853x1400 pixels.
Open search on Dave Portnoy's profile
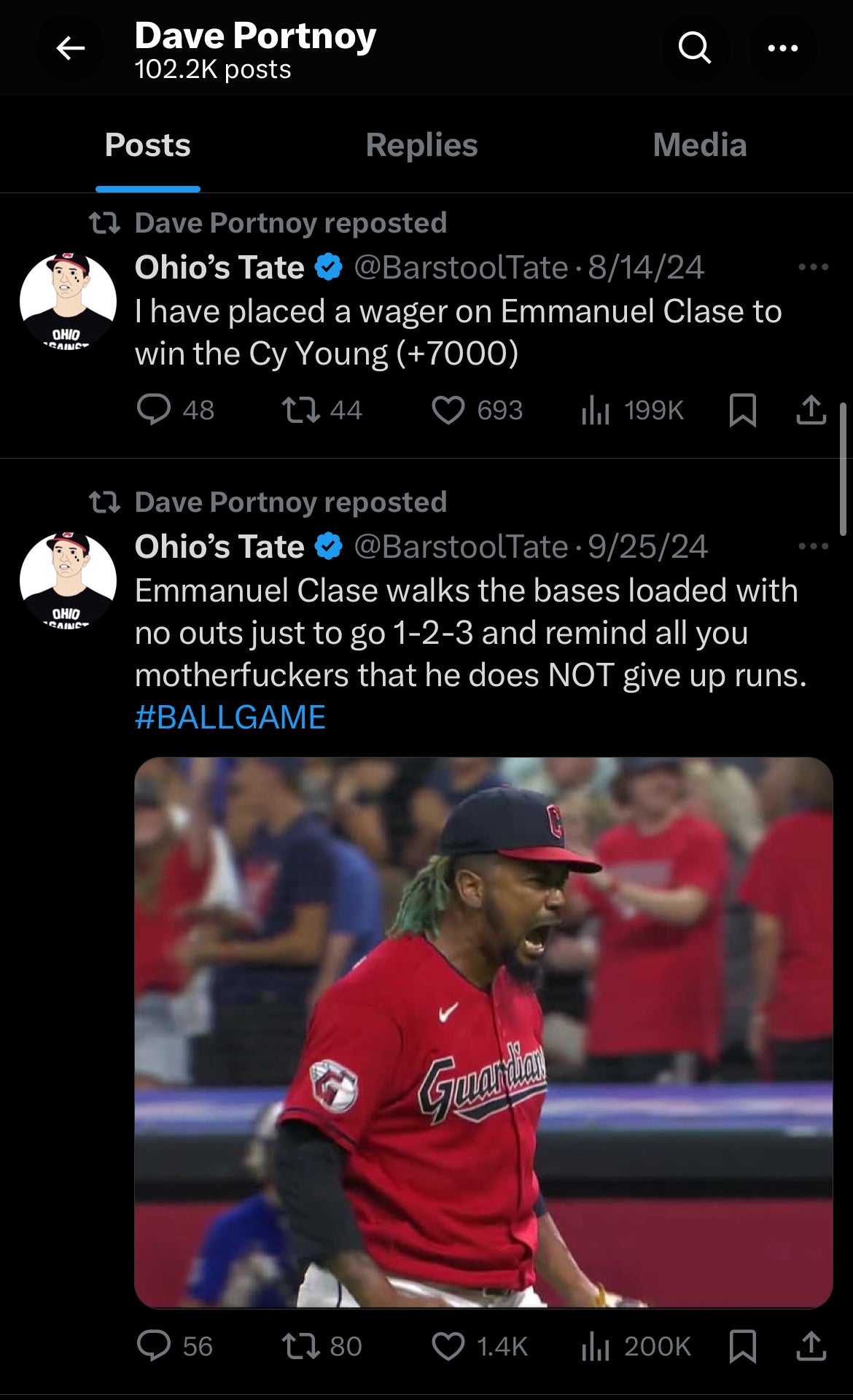694,49
